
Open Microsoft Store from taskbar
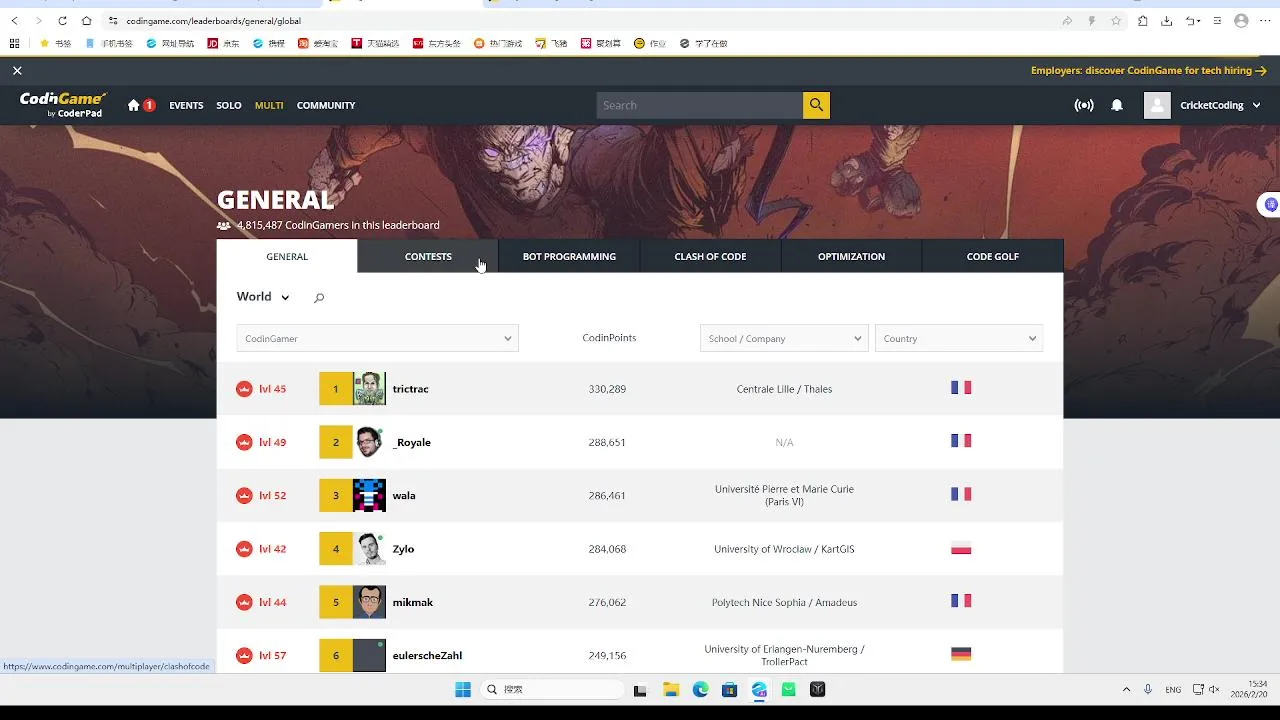730,689
